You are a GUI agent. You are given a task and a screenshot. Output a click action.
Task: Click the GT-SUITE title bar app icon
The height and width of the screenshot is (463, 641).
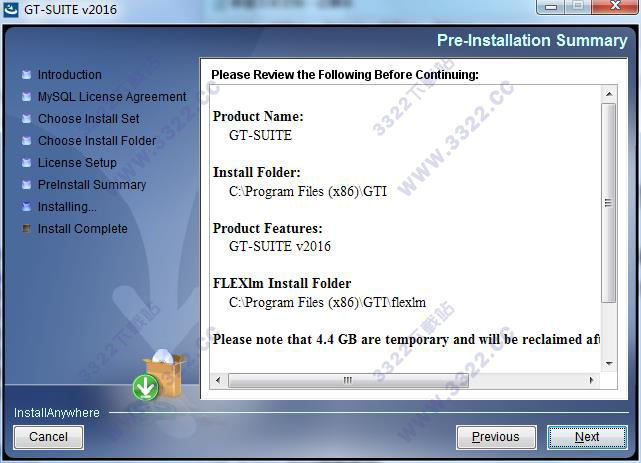click(11, 9)
